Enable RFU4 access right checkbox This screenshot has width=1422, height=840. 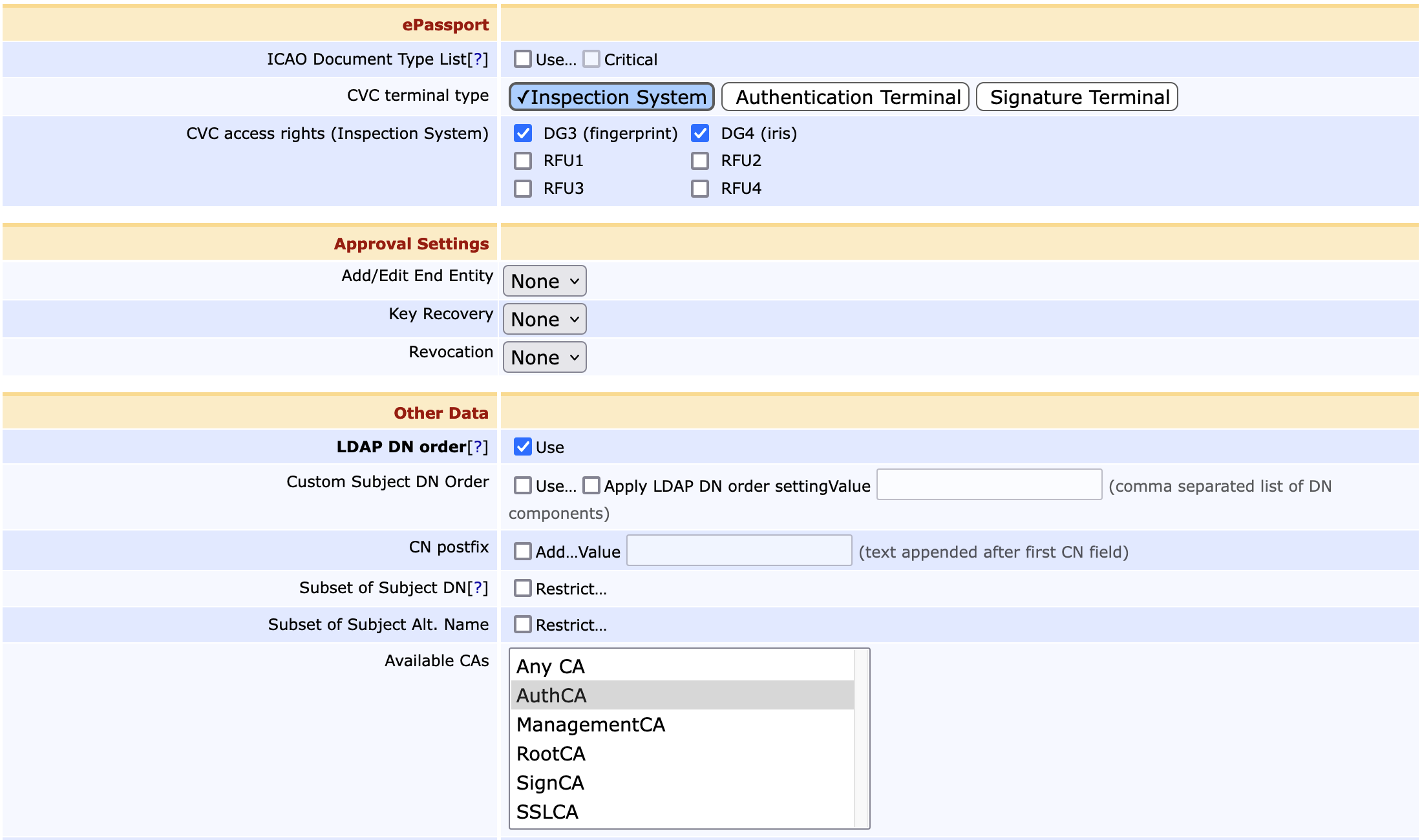[700, 189]
